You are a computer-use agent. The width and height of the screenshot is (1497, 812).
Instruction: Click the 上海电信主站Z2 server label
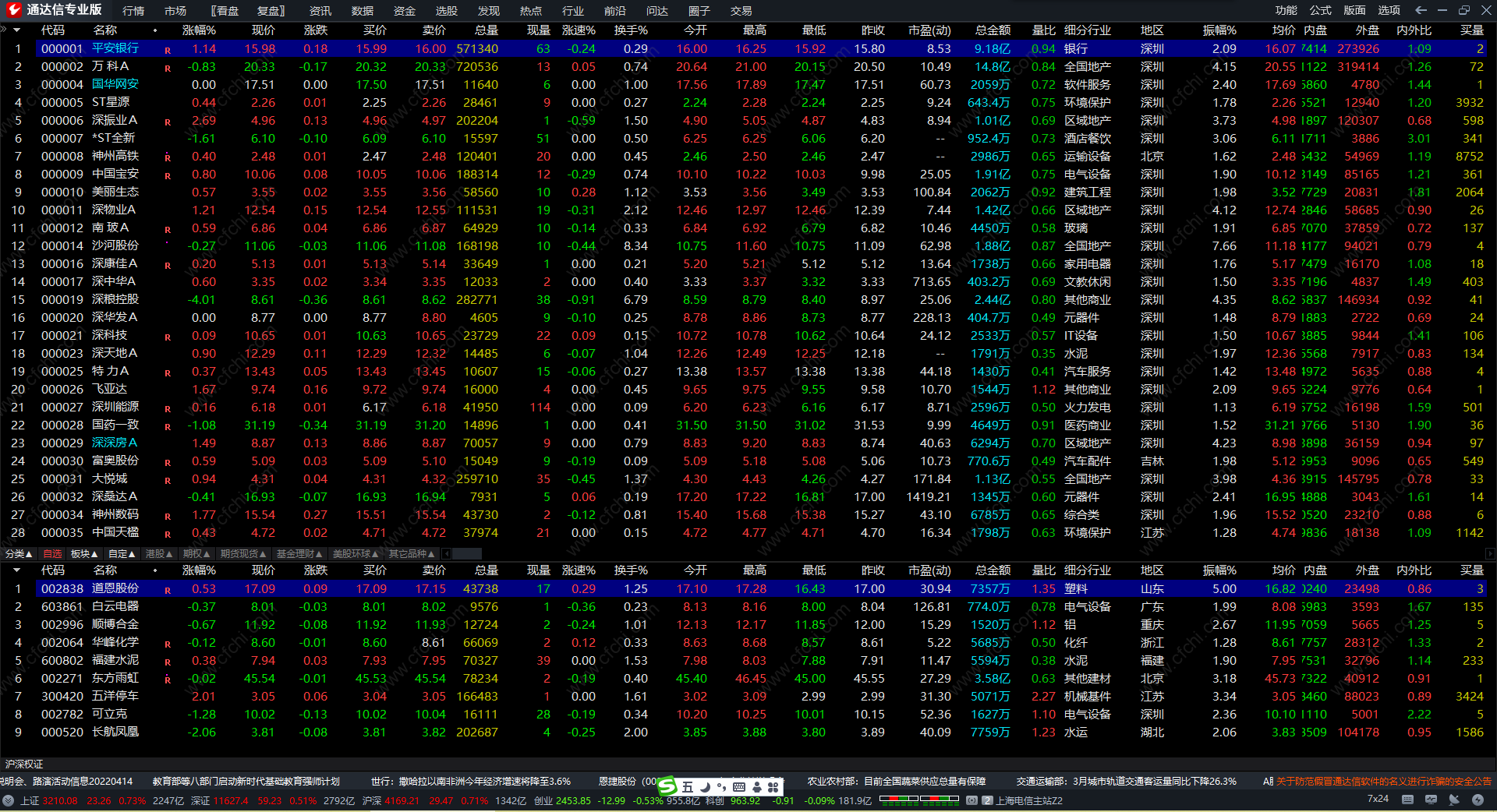click(x=1029, y=800)
